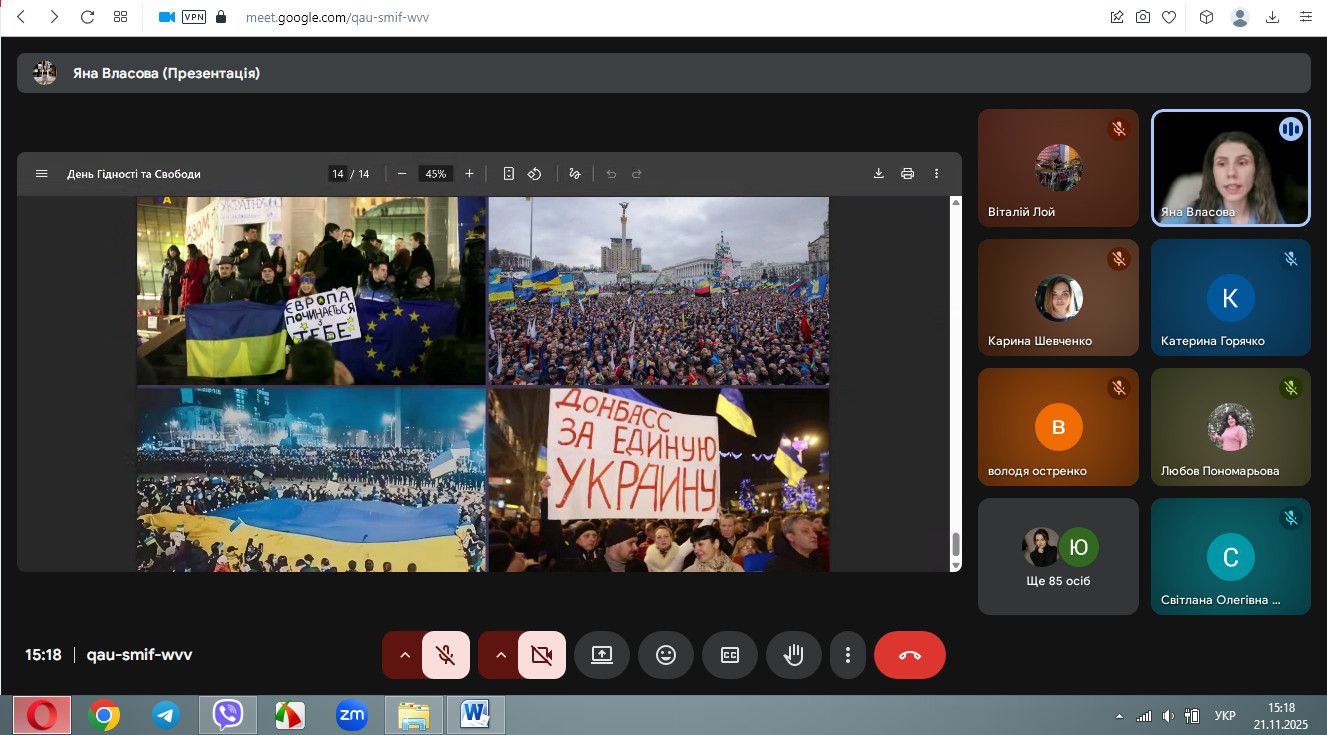1327x735 pixels.
Task: Toggle the microphone mute button
Action: click(x=446, y=655)
